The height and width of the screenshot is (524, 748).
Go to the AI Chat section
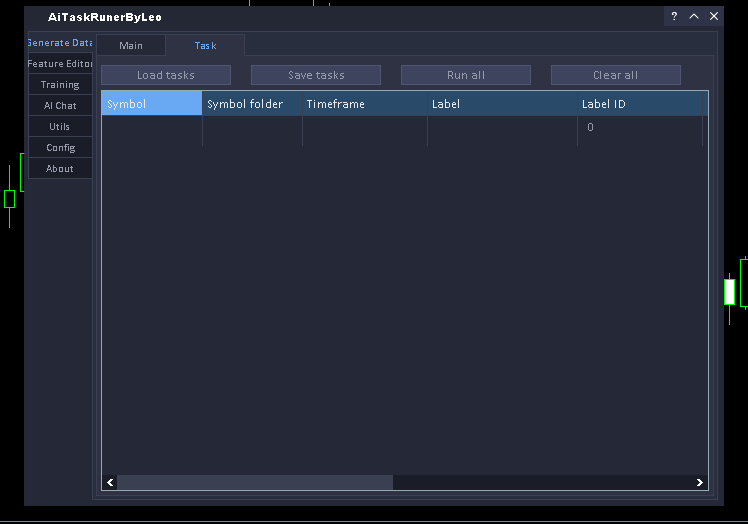pos(60,106)
